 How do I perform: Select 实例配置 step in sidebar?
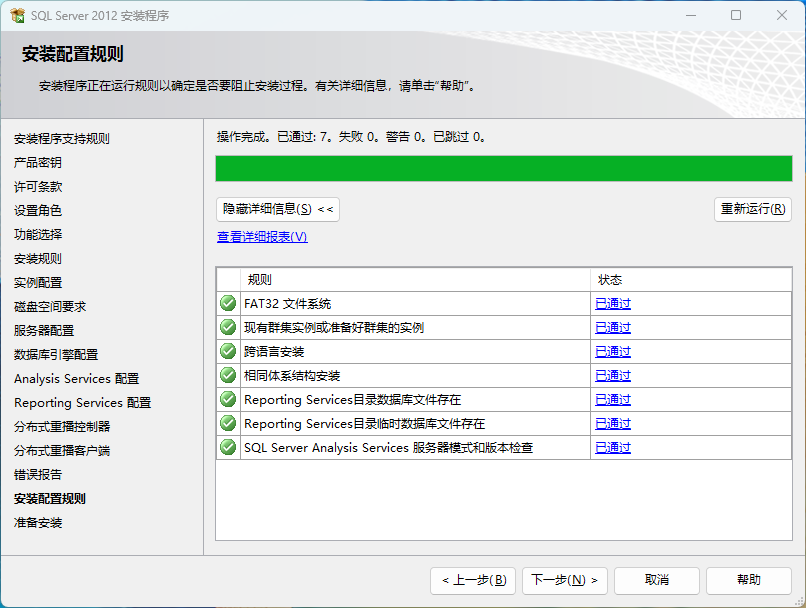click(38, 283)
